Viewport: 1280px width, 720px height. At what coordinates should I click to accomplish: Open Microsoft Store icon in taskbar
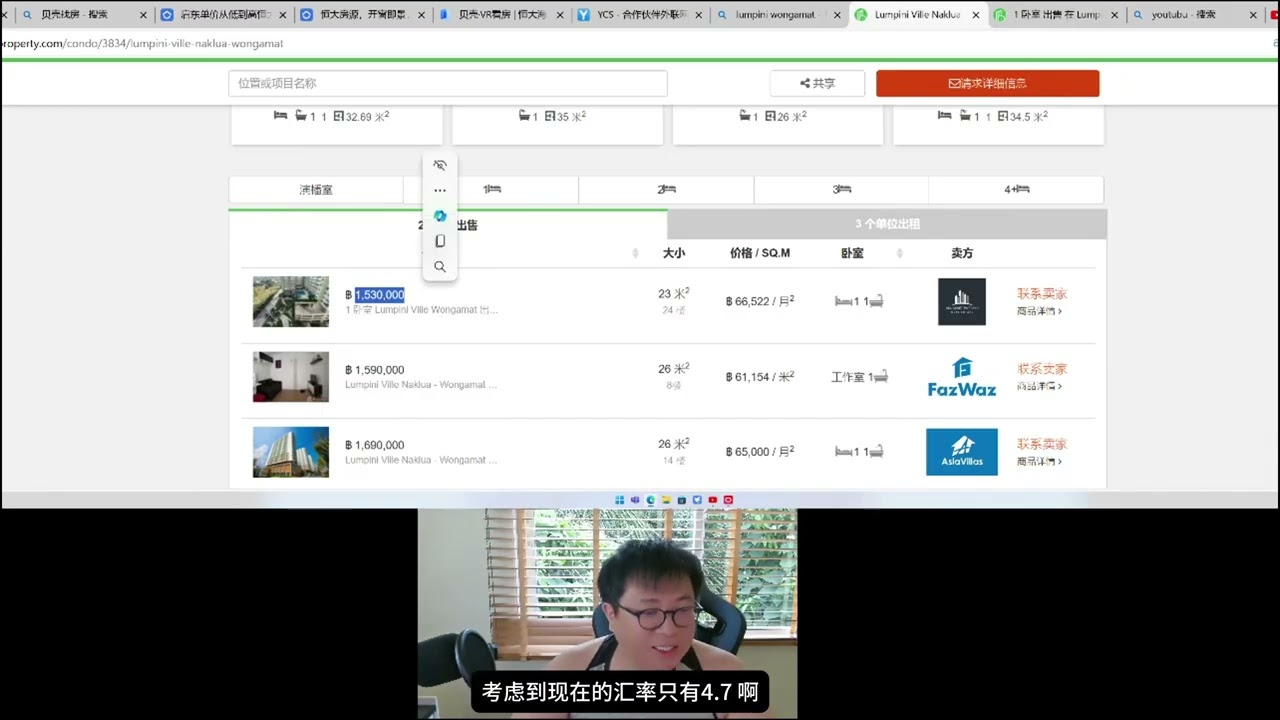(x=682, y=500)
